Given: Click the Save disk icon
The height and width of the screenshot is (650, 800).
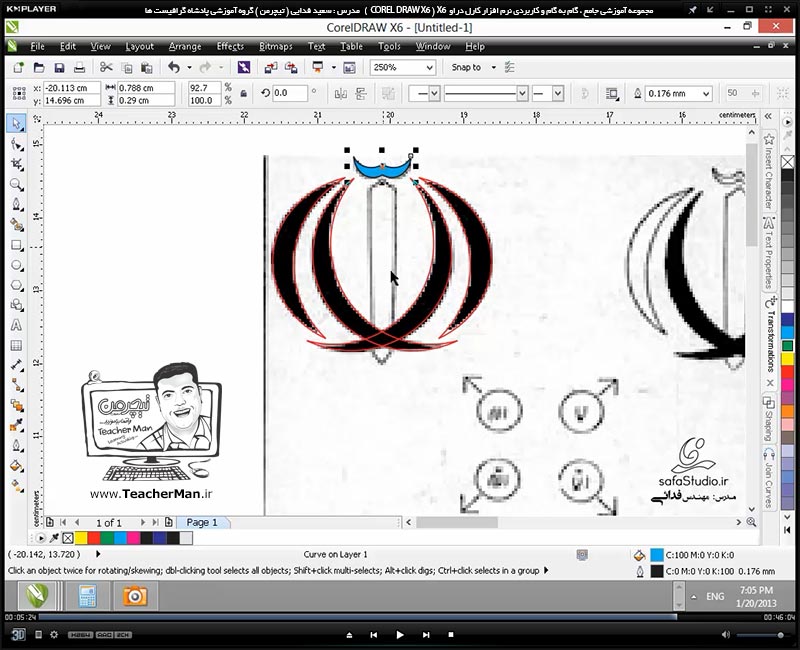Looking at the screenshot, I should (59, 67).
